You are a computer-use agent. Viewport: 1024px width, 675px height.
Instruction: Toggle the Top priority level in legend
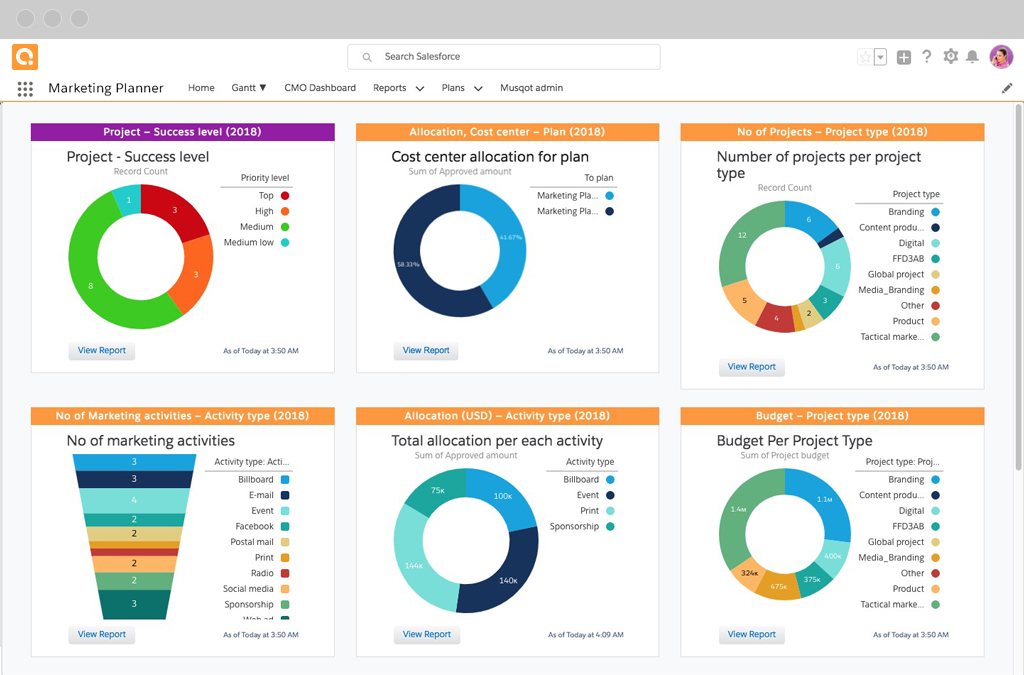point(264,195)
